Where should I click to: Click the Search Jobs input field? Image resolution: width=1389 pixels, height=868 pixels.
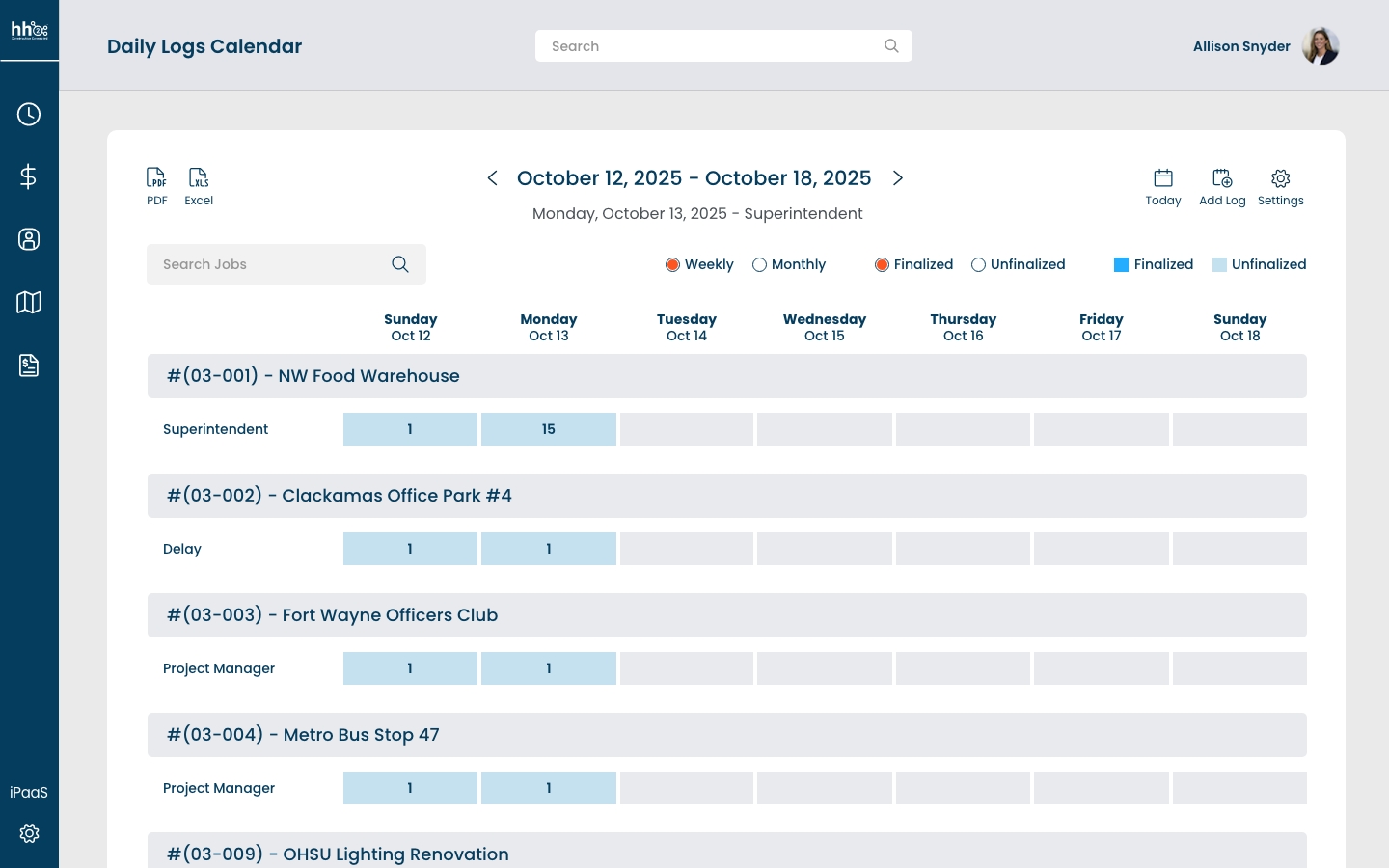click(270, 264)
